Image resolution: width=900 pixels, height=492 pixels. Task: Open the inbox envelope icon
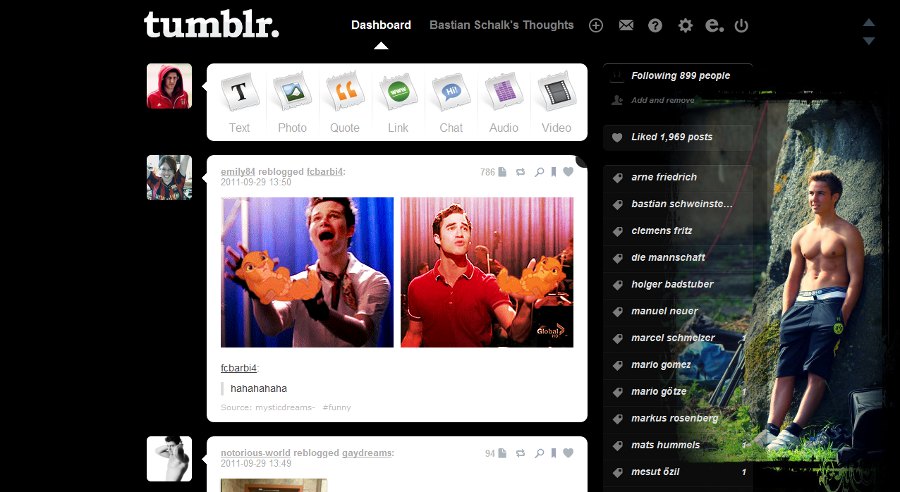[x=626, y=25]
